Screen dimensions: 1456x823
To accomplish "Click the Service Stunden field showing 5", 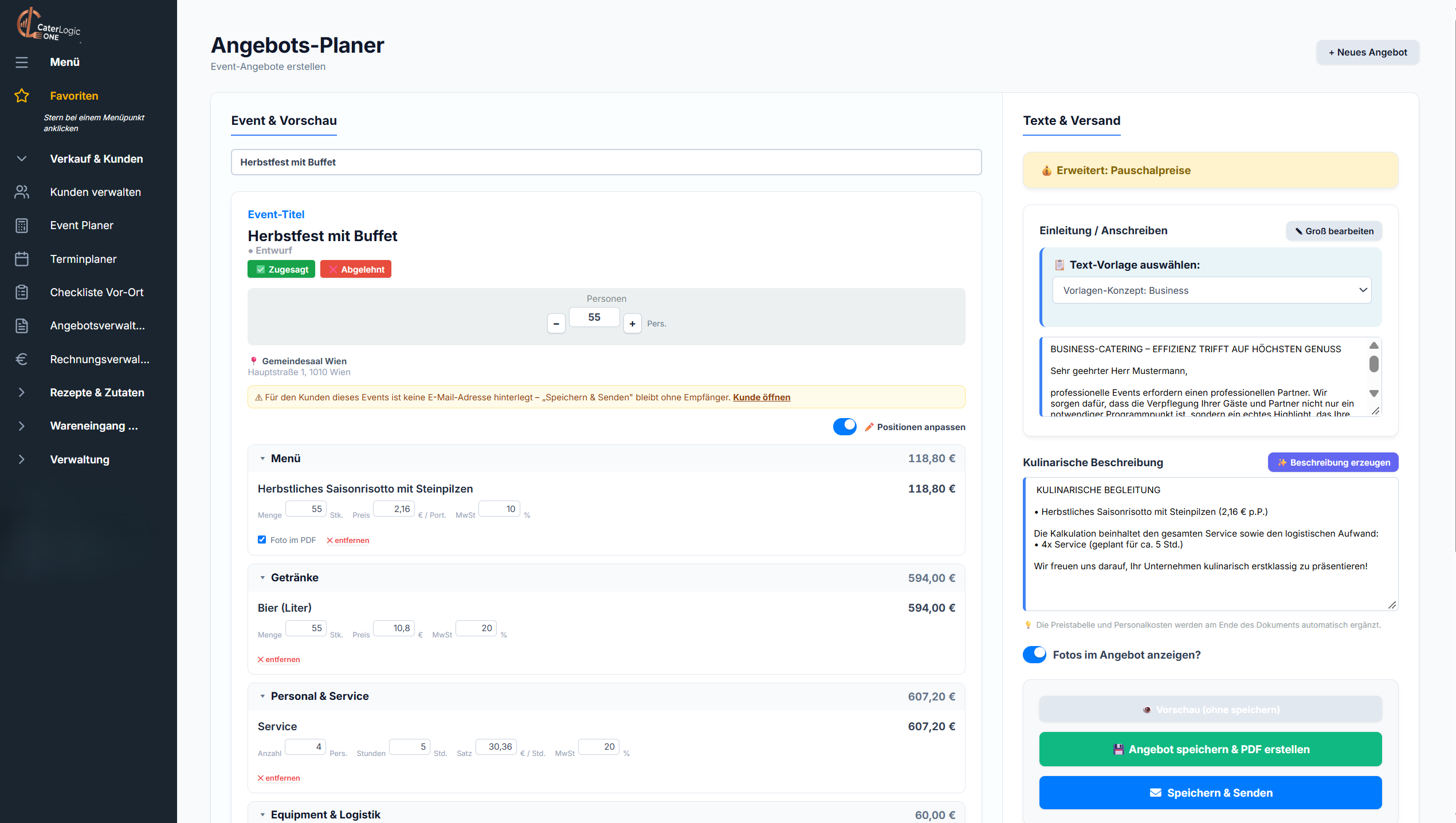I will 410,746.
